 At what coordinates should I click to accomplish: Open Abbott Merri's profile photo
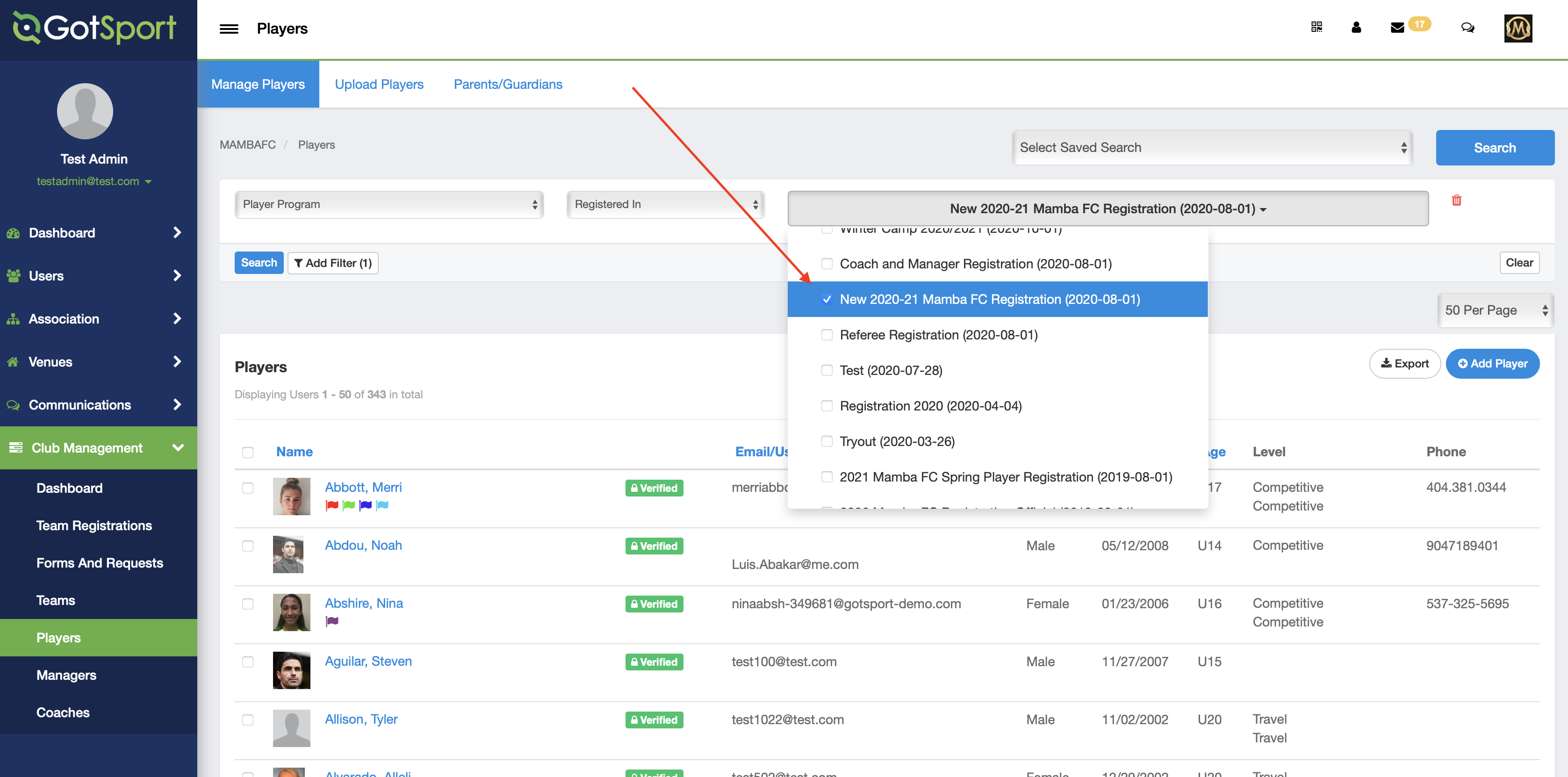(x=291, y=496)
